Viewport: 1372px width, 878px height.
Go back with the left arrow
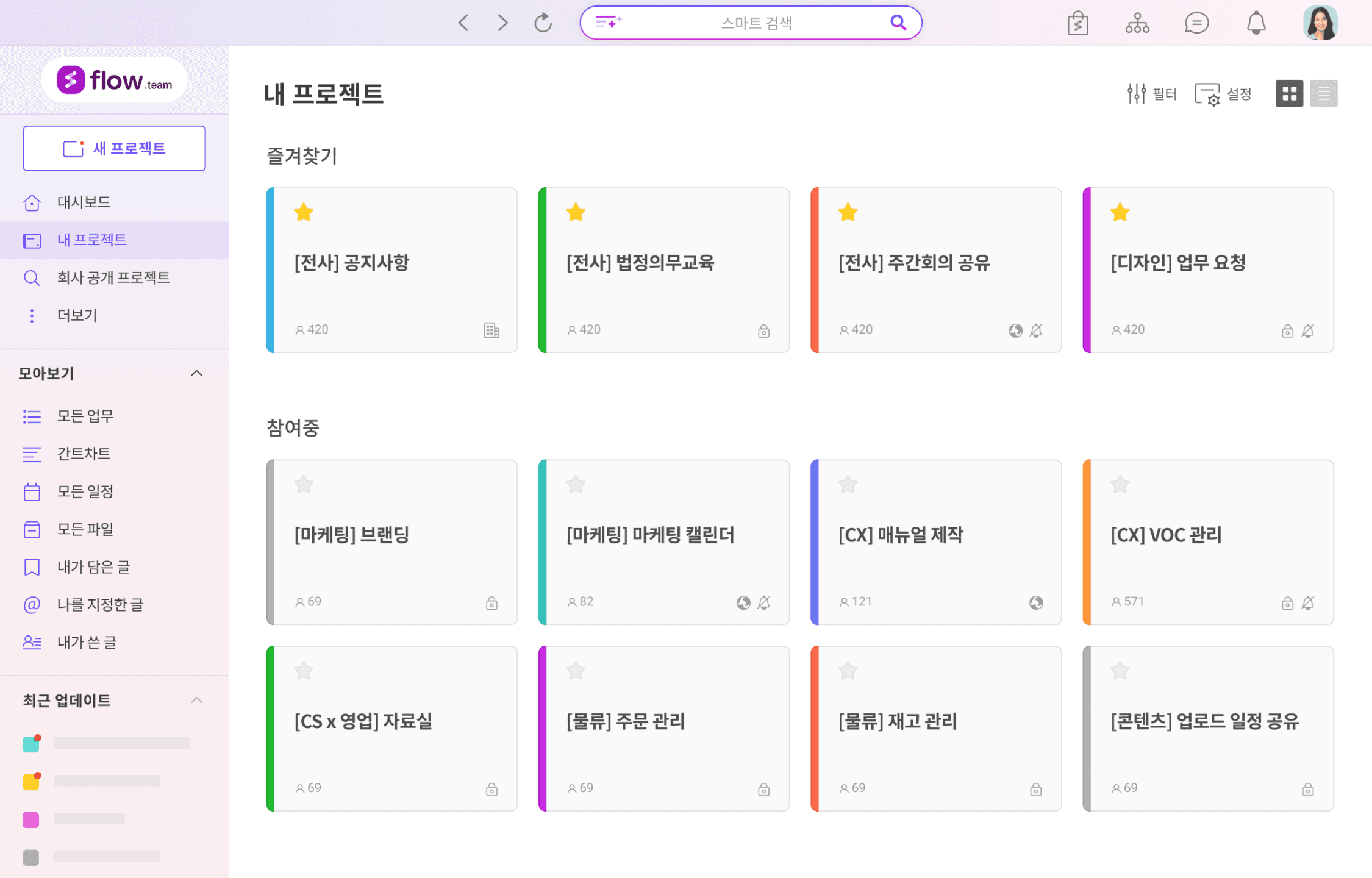point(463,23)
